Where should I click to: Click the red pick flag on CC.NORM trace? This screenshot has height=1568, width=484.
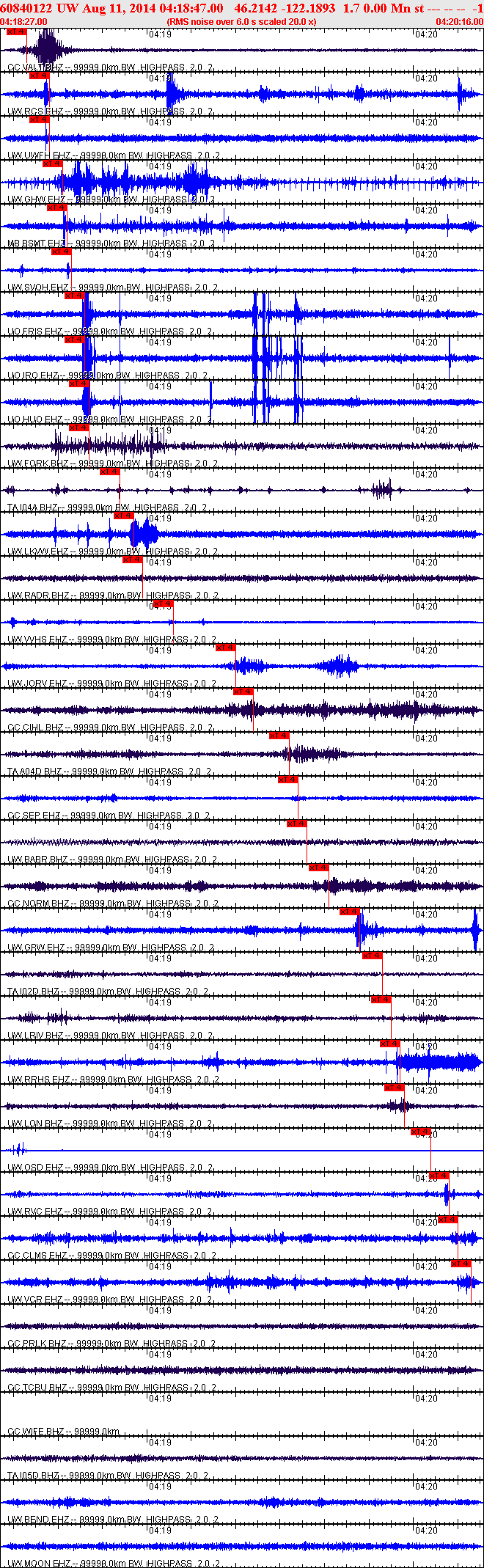[x=319, y=868]
